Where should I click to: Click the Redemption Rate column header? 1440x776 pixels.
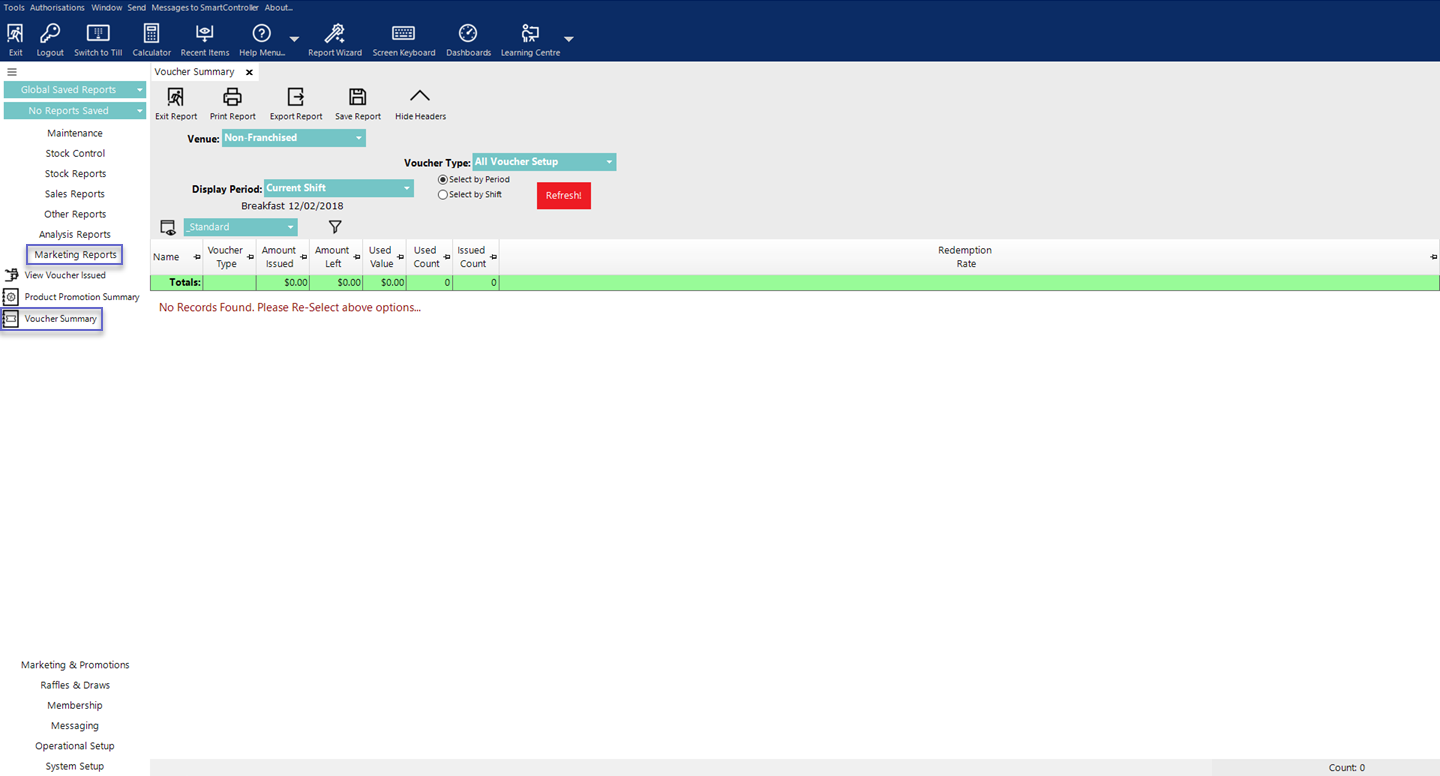tap(964, 257)
